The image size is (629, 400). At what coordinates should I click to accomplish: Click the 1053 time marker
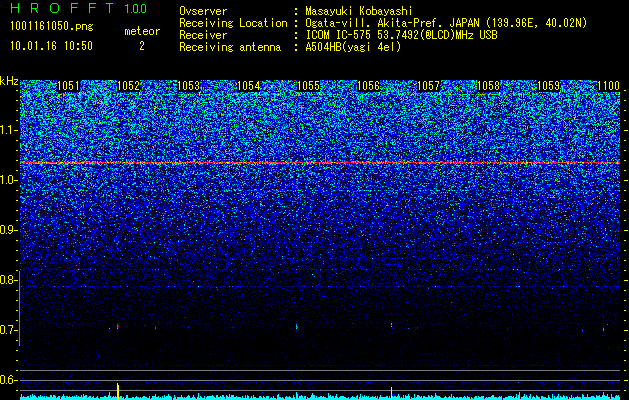coord(189,86)
